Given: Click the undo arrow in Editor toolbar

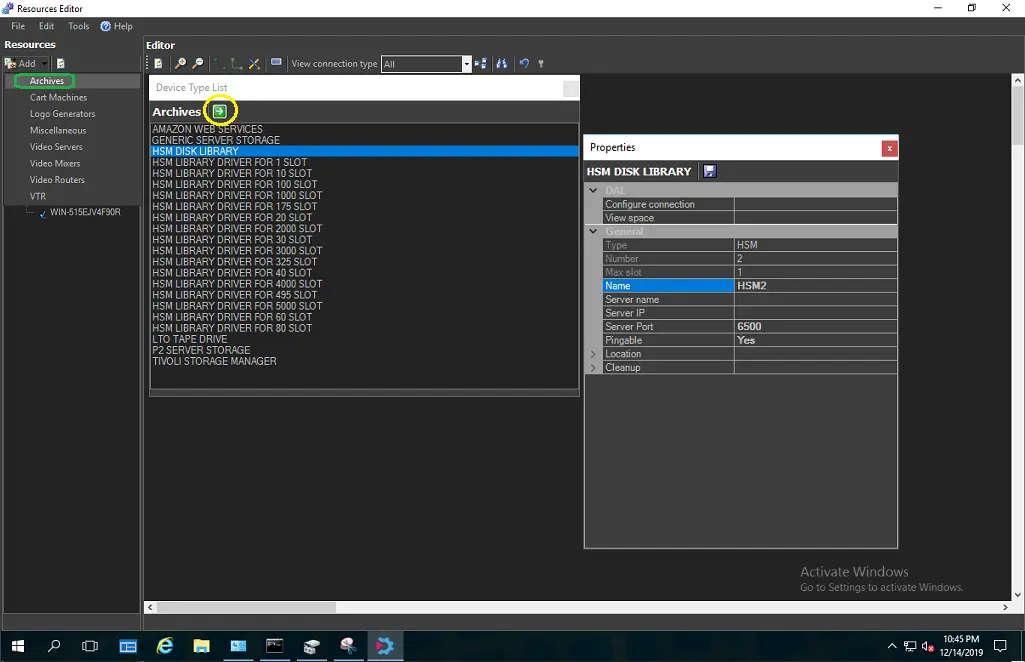Looking at the screenshot, I should tap(523, 64).
